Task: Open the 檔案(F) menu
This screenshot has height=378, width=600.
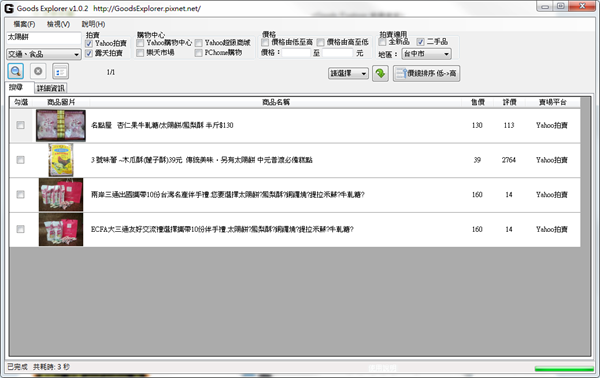Action: pyautogui.click(x=24, y=24)
